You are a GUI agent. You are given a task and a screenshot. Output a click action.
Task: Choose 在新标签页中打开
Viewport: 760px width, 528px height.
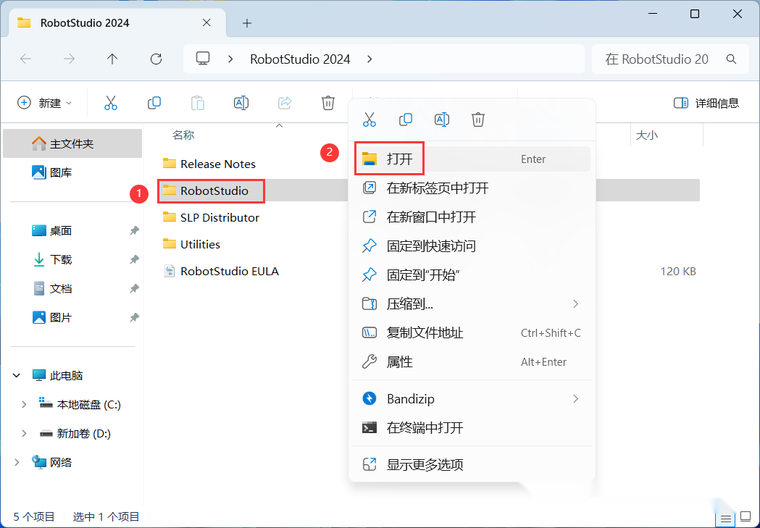[471, 188]
